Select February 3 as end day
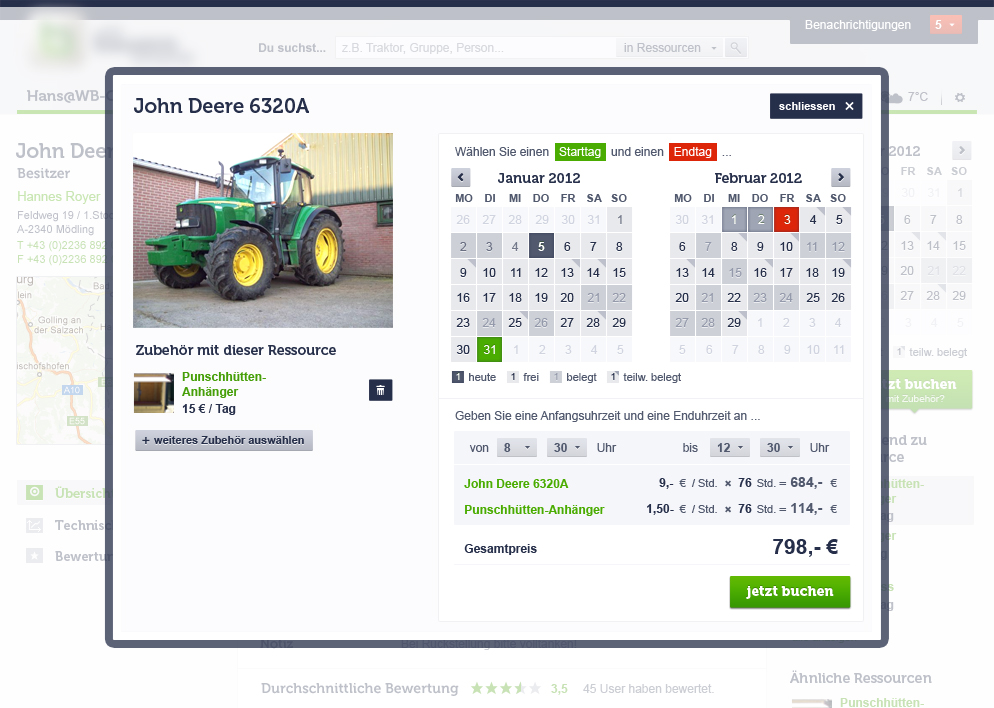 (787, 220)
